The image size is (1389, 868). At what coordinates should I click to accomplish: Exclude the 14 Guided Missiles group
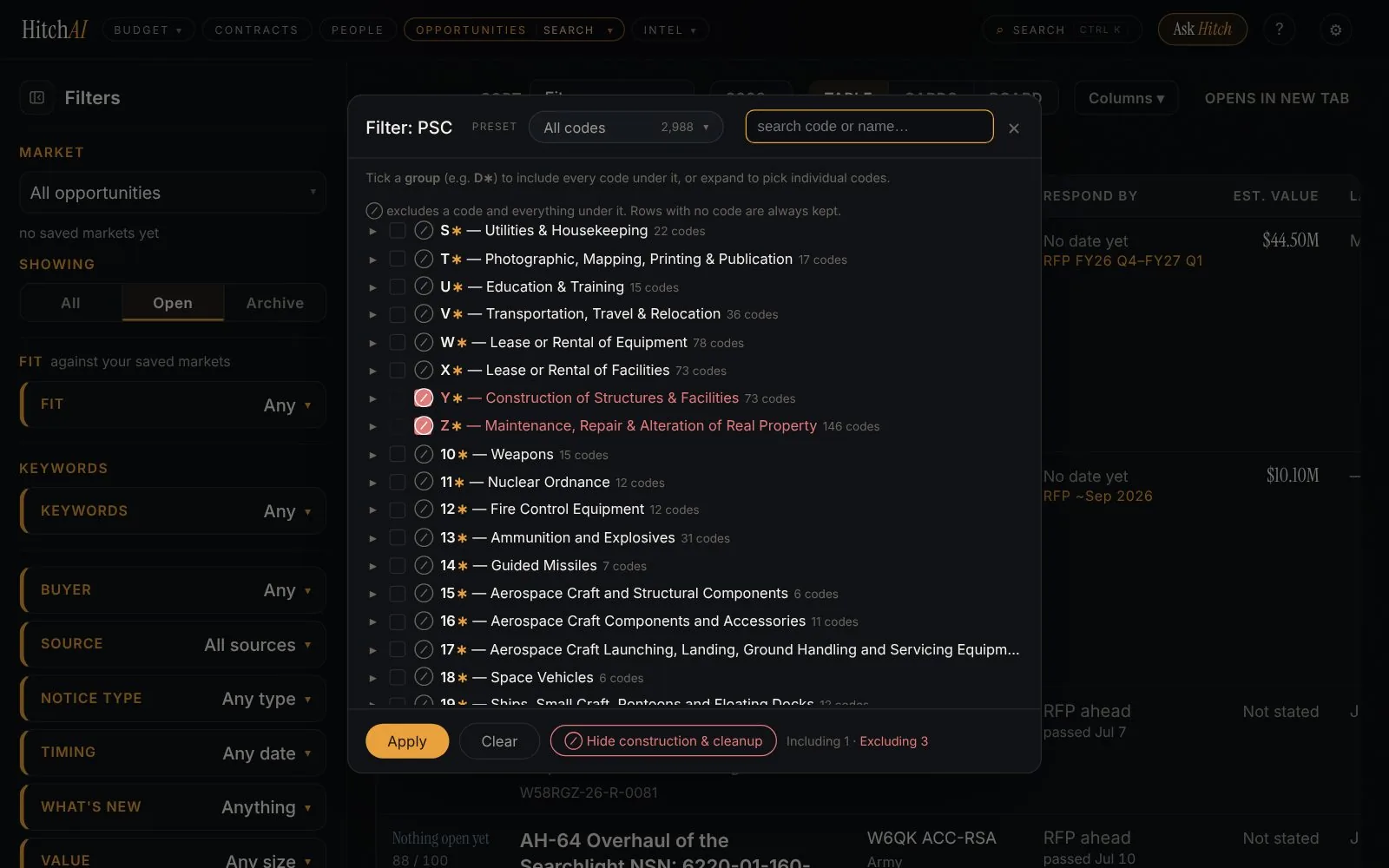point(424,565)
